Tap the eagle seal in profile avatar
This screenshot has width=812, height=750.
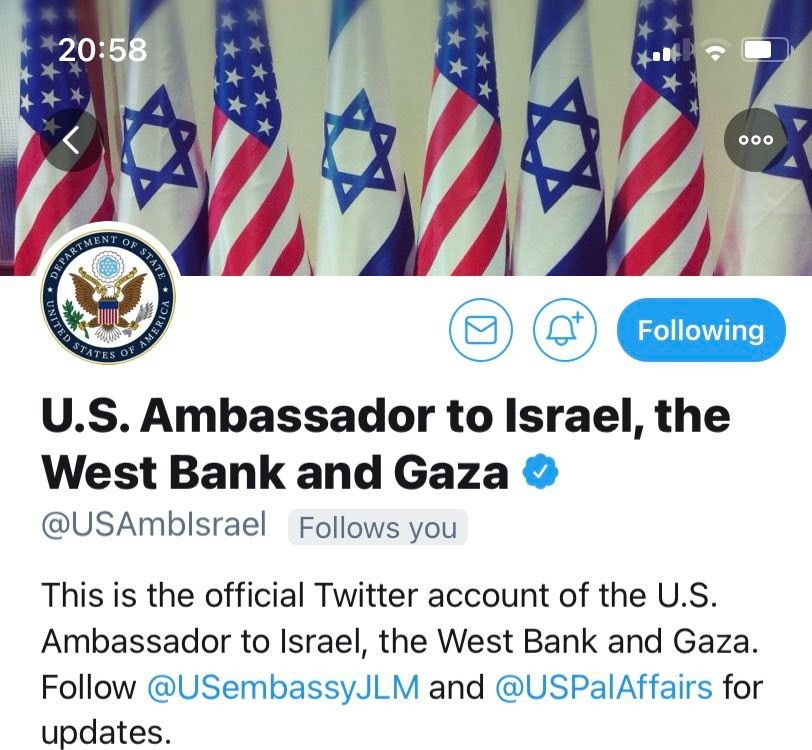(x=108, y=299)
